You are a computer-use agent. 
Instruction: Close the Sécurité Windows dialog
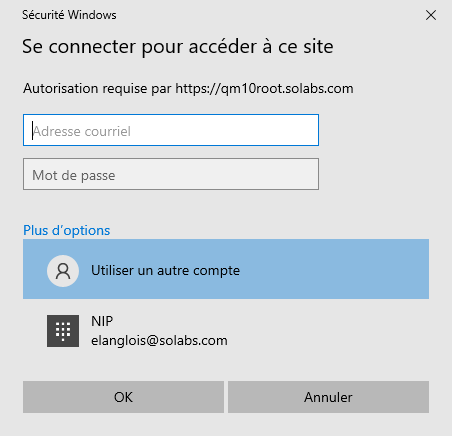(431, 15)
